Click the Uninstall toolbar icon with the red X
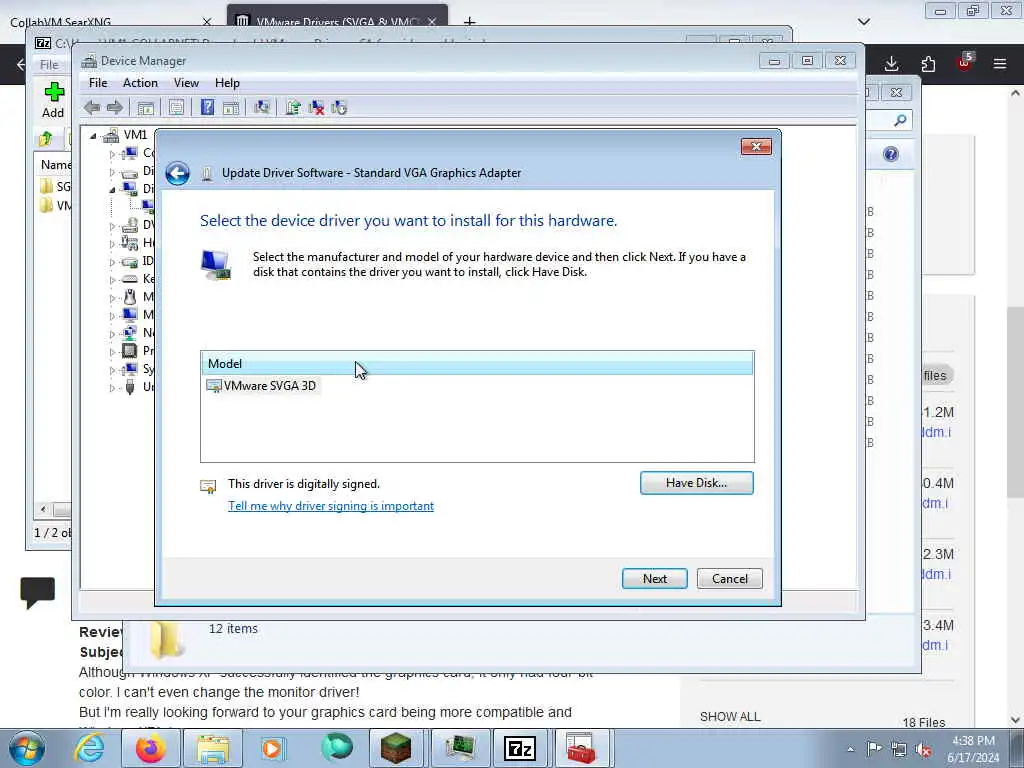 pos(316,108)
